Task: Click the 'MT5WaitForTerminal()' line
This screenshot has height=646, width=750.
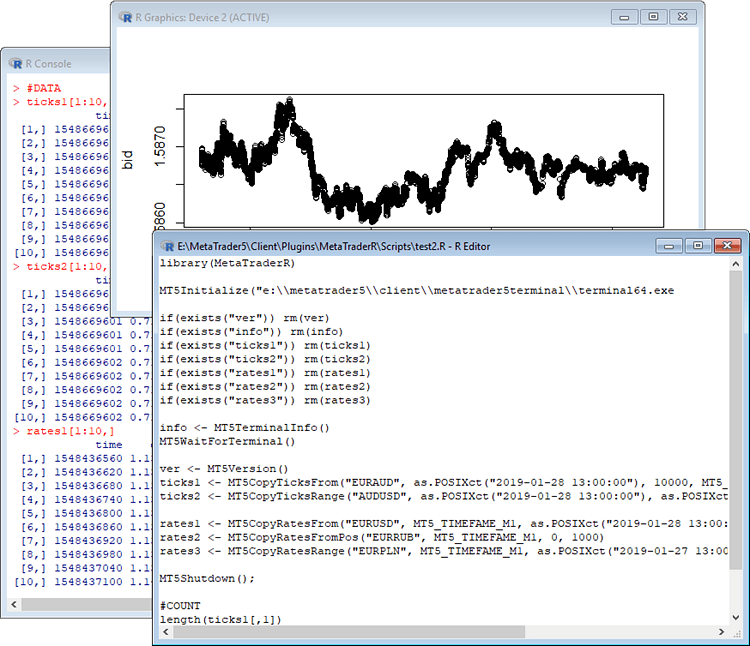Action: 227,441
